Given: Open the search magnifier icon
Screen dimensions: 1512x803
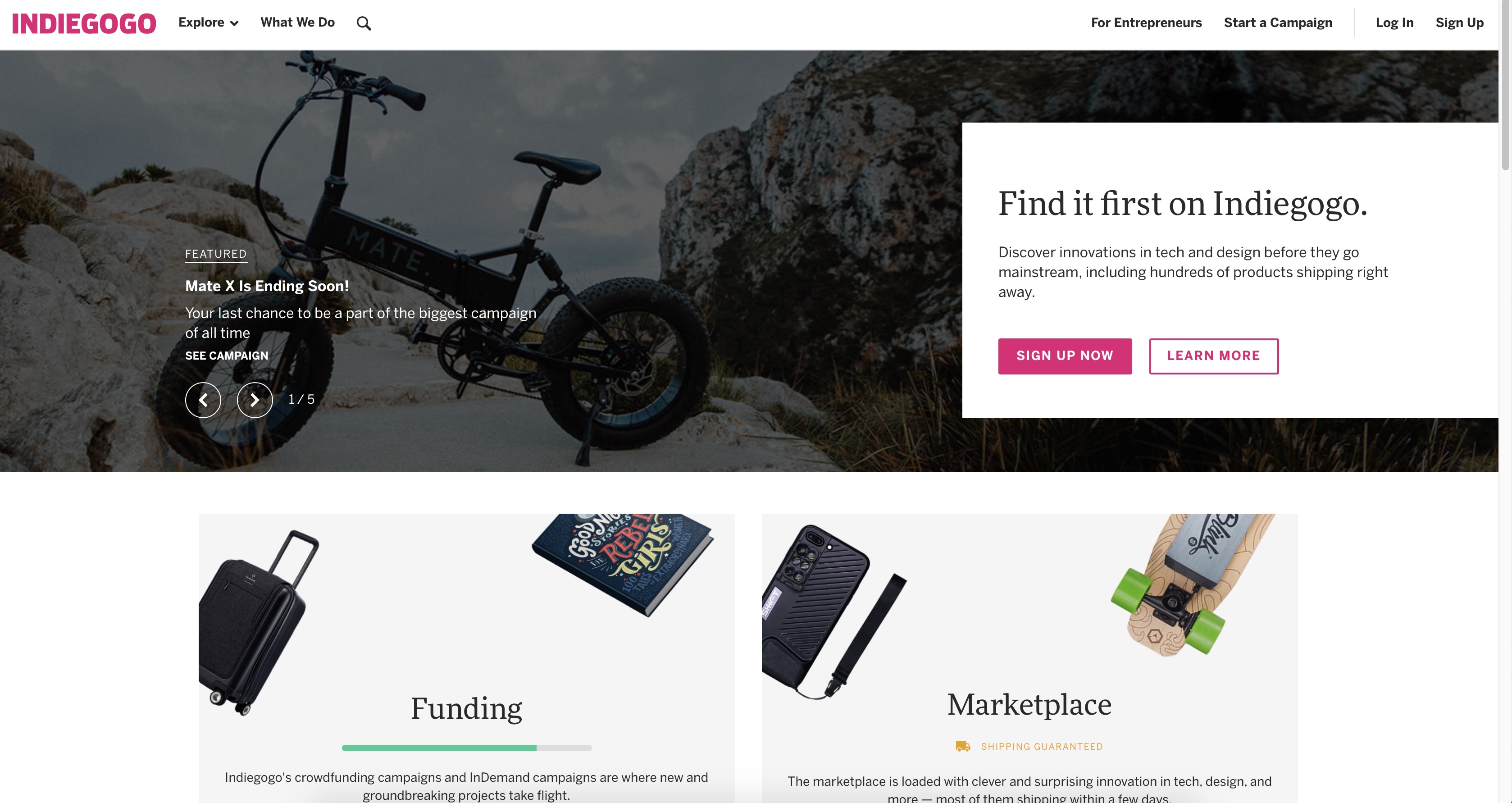Looking at the screenshot, I should point(364,23).
